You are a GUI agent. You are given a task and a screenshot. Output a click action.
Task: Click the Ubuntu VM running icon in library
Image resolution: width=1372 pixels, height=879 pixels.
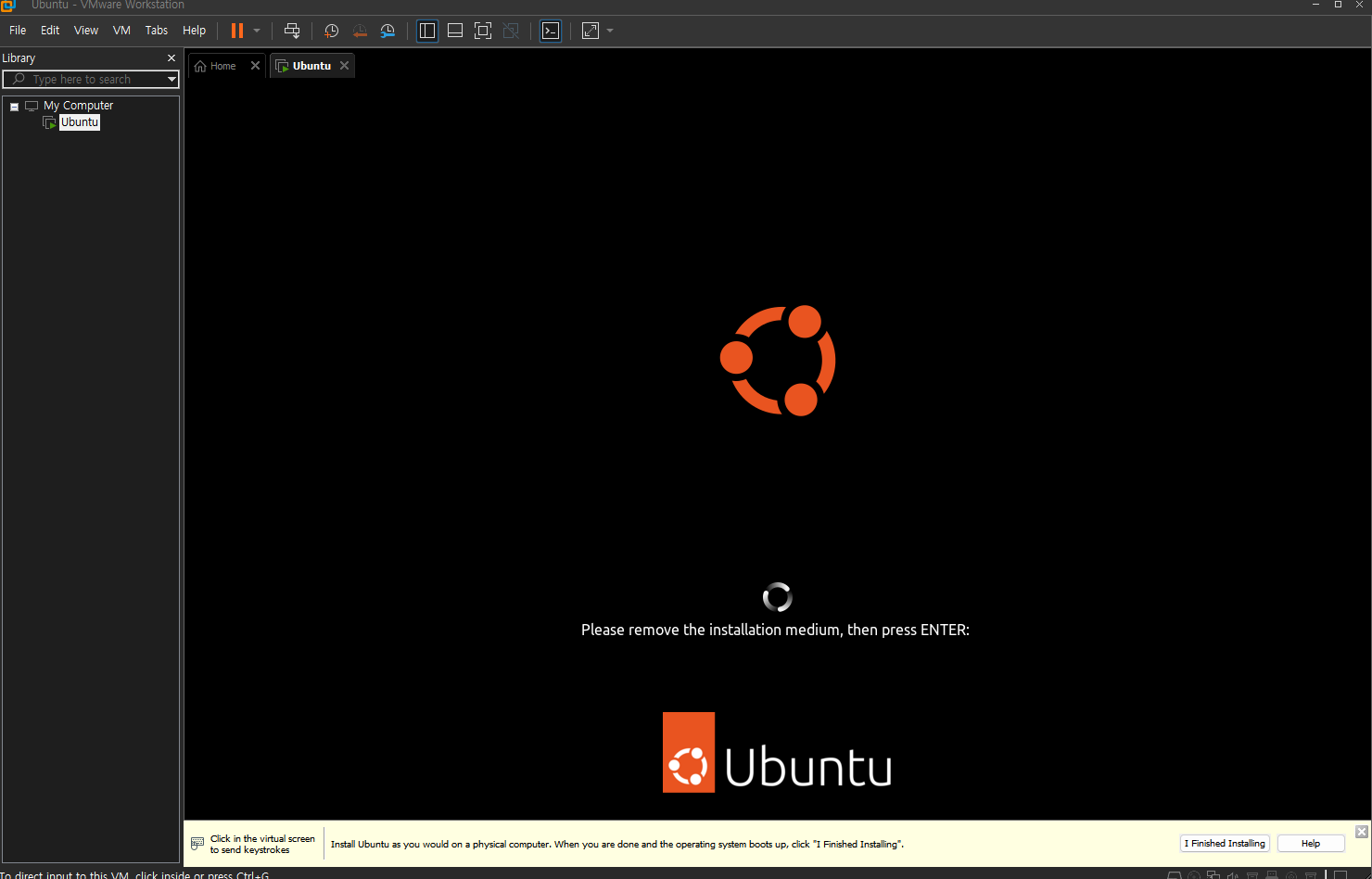[x=50, y=122]
